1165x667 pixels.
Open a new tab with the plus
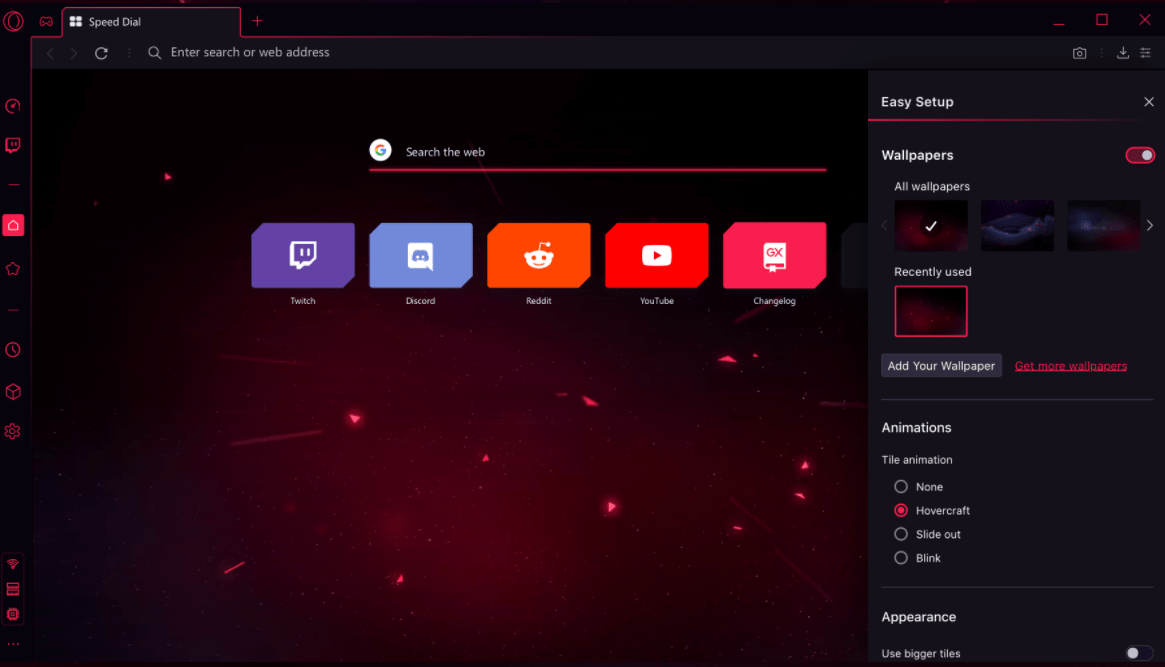click(257, 21)
